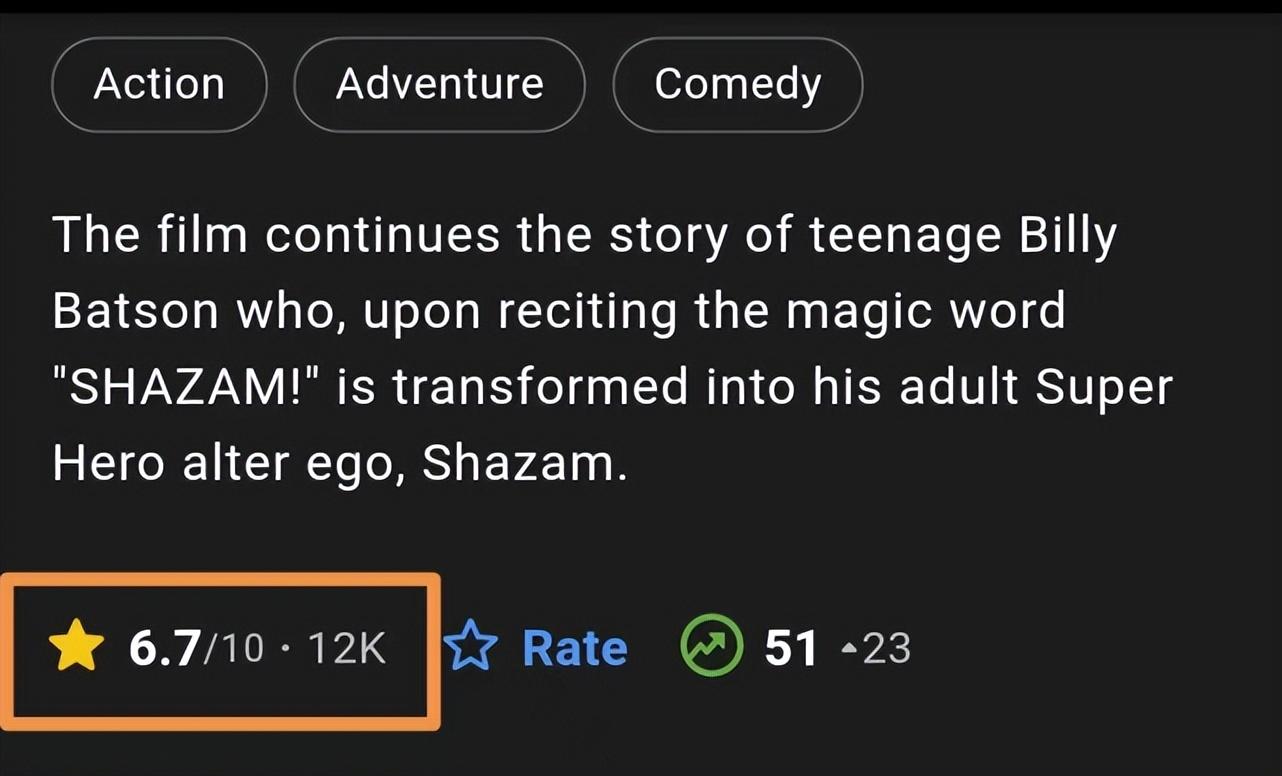Image resolution: width=1282 pixels, height=776 pixels.
Task: Click the dot separator between 10 and 12K
Action: tap(287, 649)
